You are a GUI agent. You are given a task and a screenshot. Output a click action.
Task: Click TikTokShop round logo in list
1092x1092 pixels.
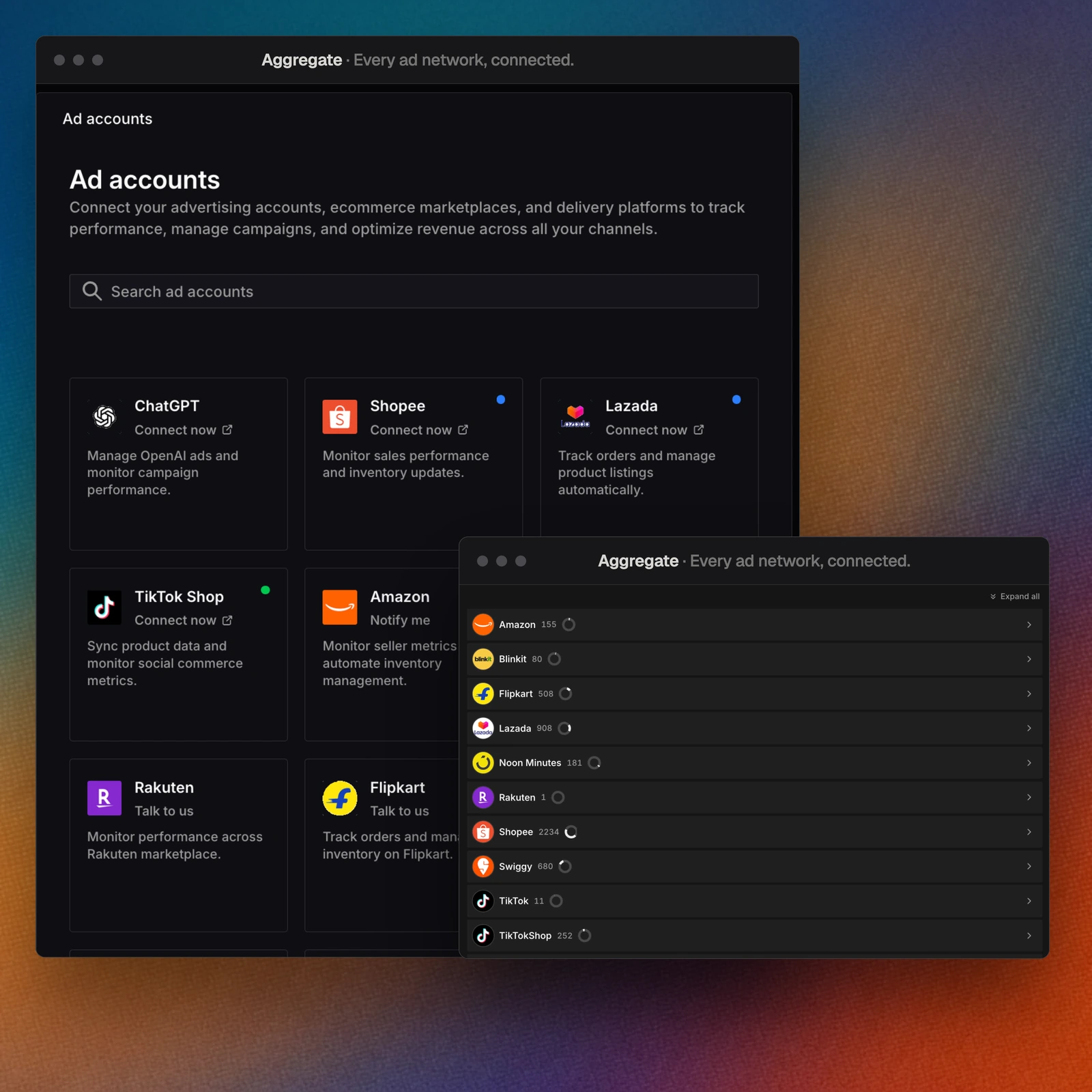point(483,935)
